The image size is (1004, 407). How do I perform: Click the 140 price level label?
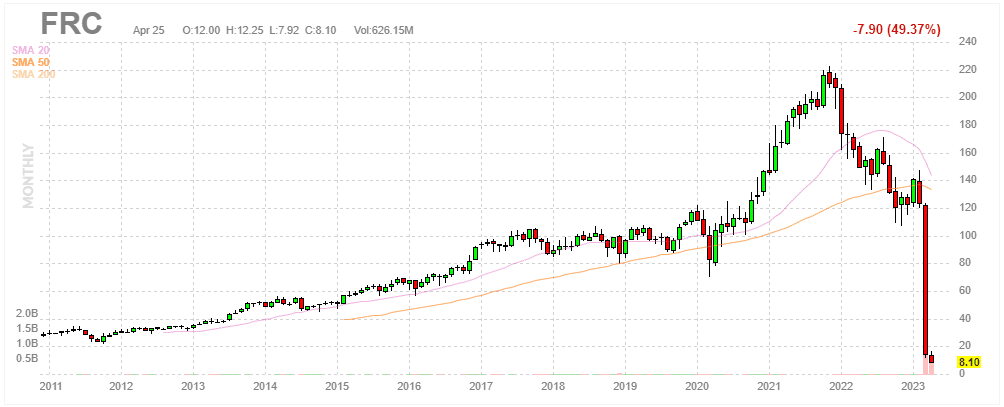click(967, 180)
